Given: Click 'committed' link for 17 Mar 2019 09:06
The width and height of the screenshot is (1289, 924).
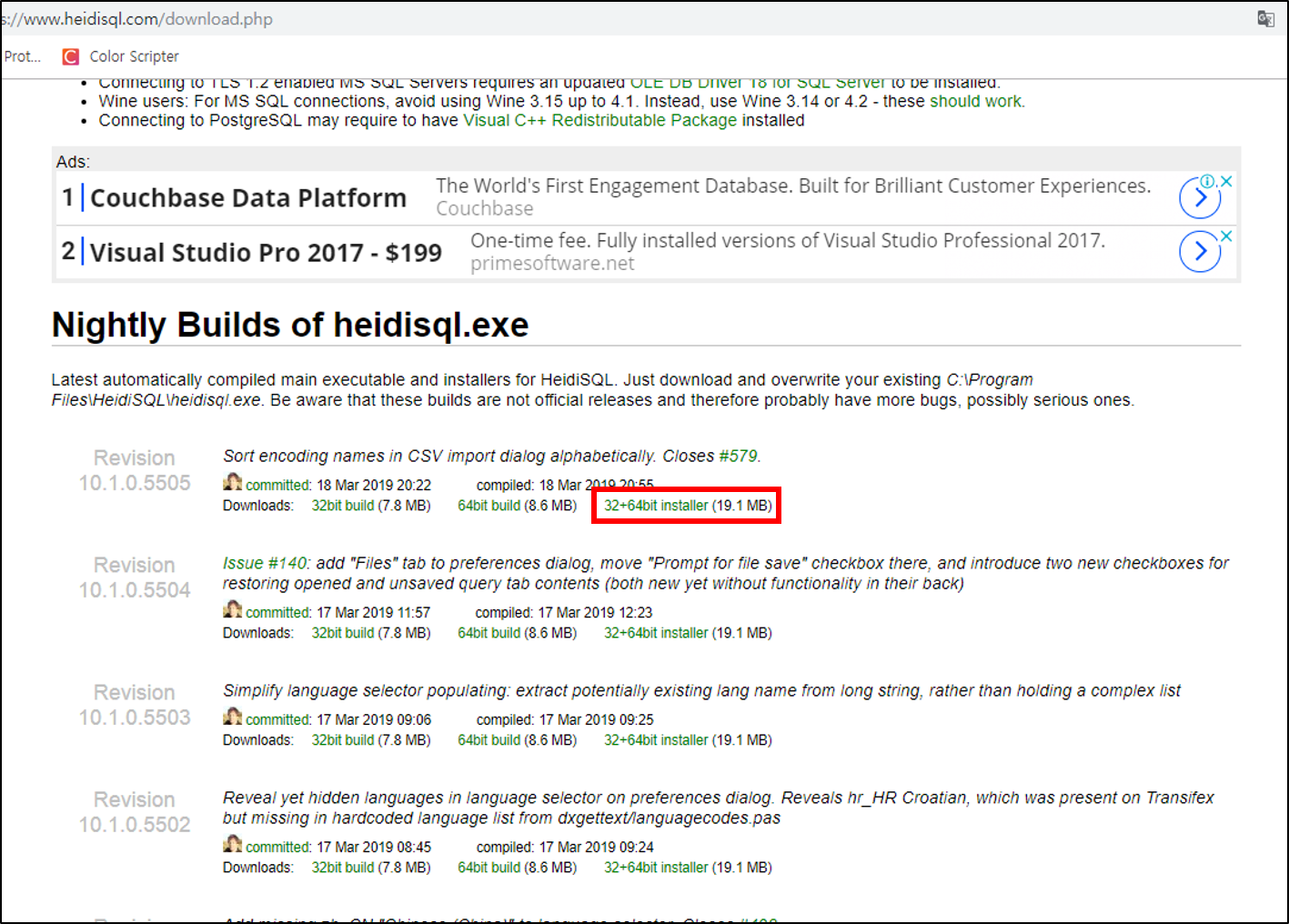Looking at the screenshot, I should click(x=277, y=720).
